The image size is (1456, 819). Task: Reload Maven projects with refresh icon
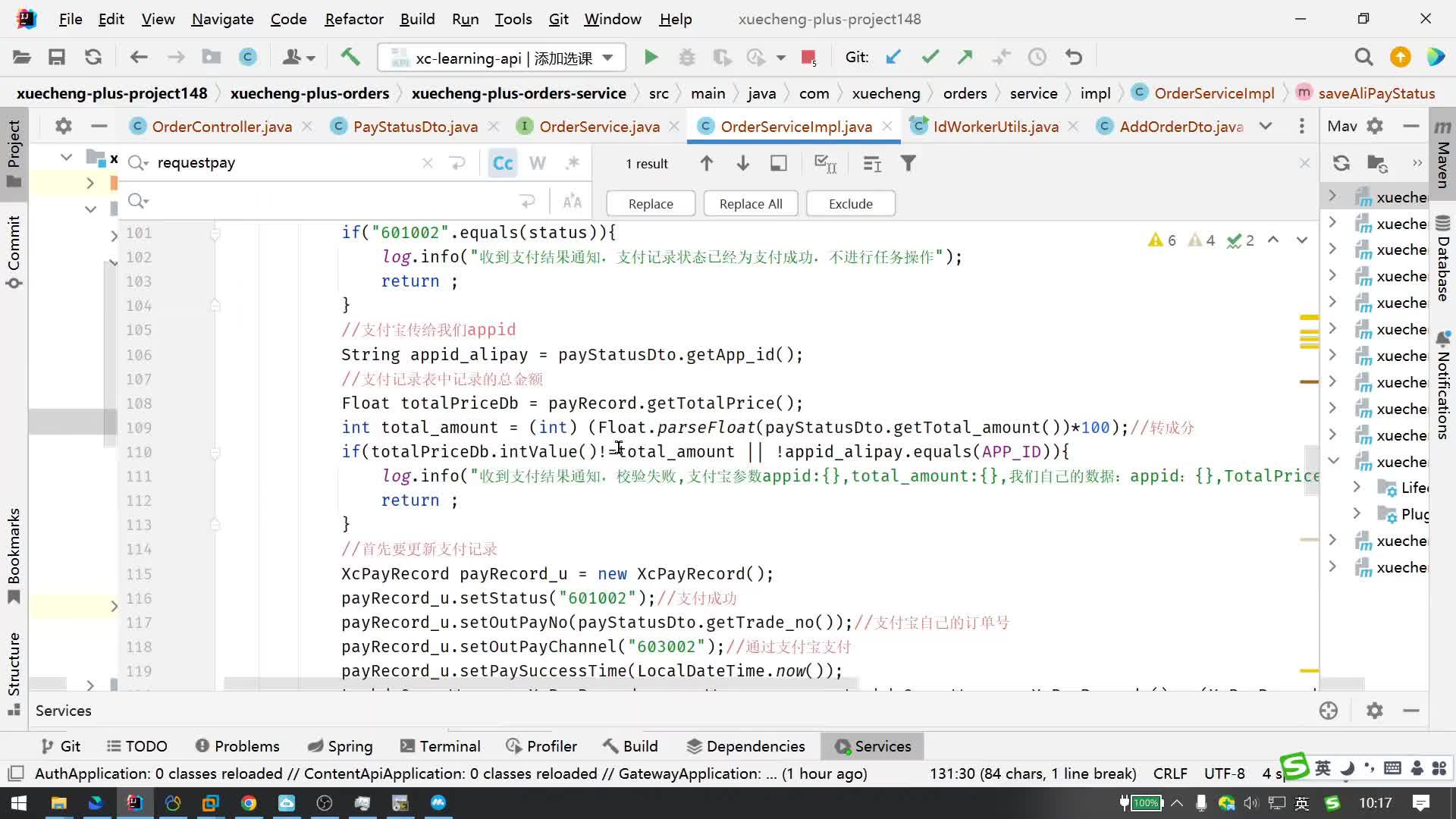pos(1341,163)
